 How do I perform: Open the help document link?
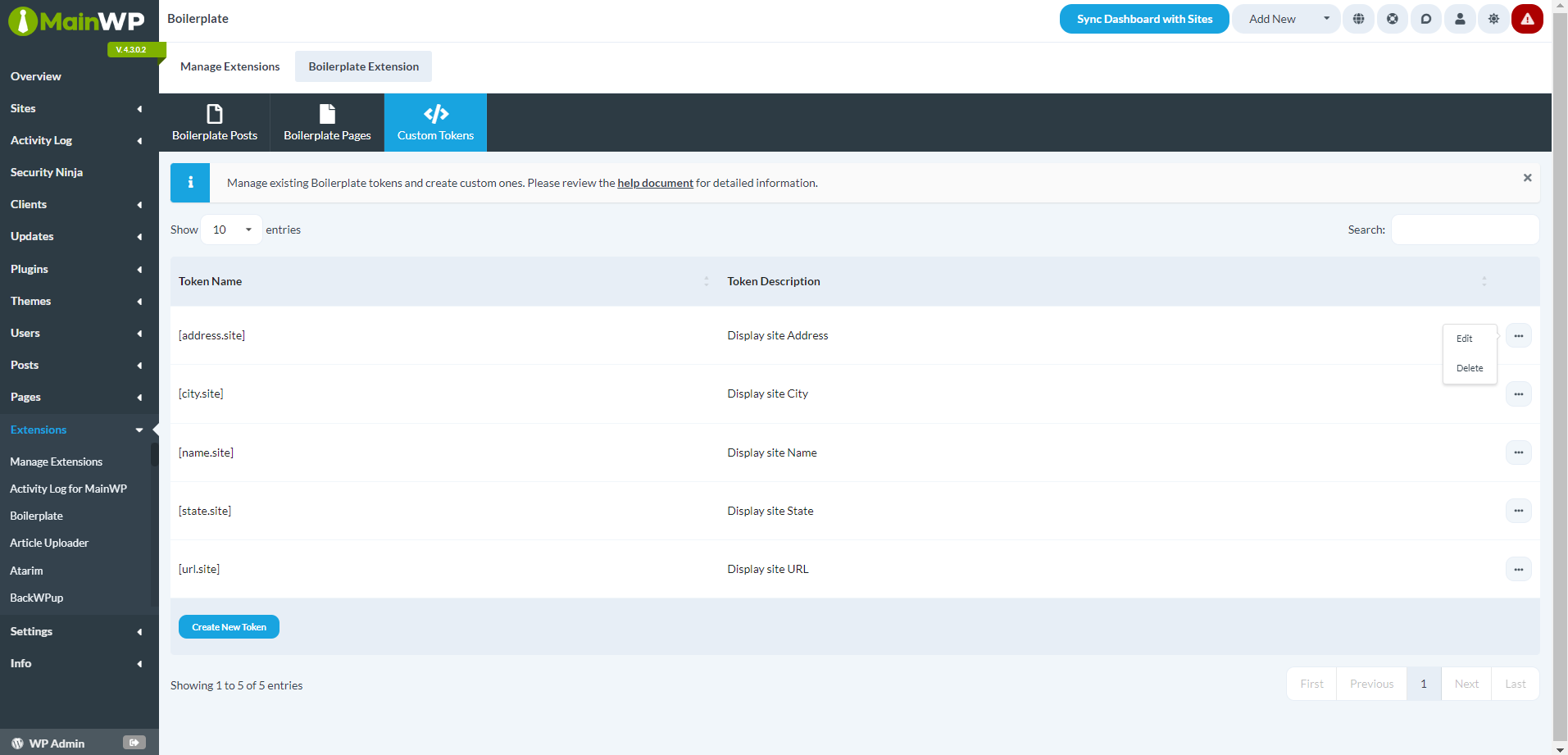tap(655, 183)
